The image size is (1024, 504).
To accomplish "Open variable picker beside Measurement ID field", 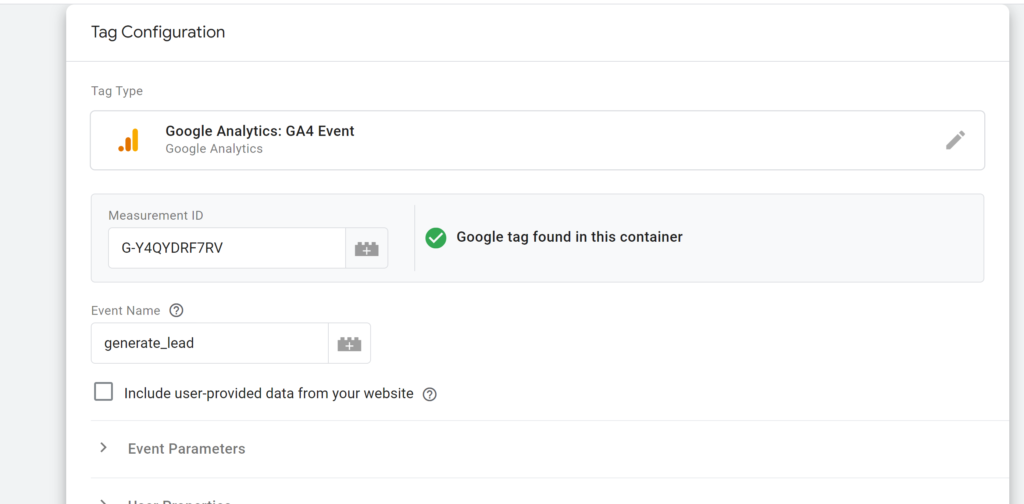I will (366, 248).
